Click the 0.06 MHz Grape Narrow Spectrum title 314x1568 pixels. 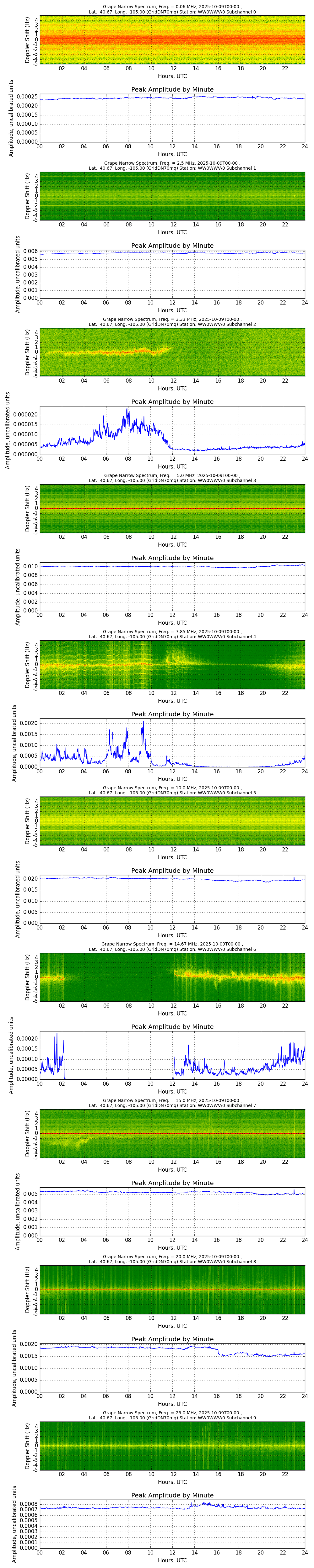172,10
